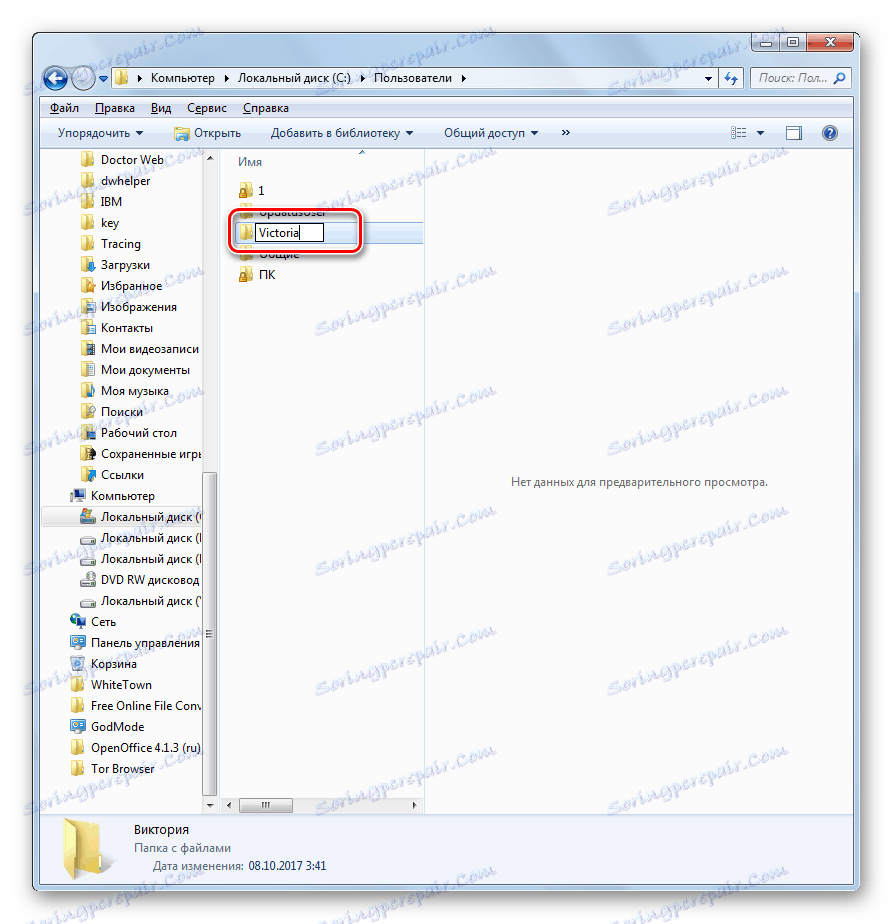Click the Forward navigation arrow
This screenshot has height=924, width=893.
coord(82,78)
